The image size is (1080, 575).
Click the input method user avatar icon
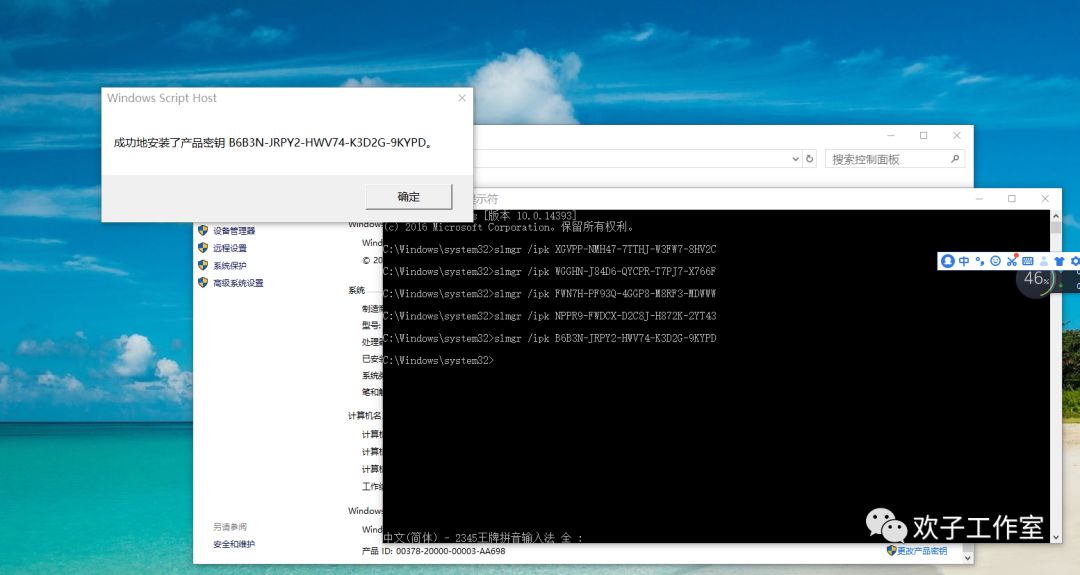948,261
